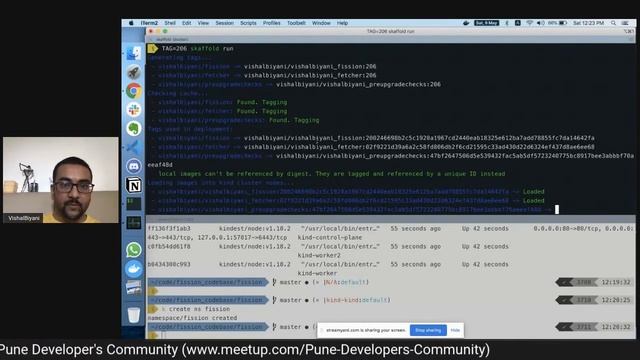This screenshot has width=640, height=360.
Task: Click the Stop sharing button
Action: [428, 330]
